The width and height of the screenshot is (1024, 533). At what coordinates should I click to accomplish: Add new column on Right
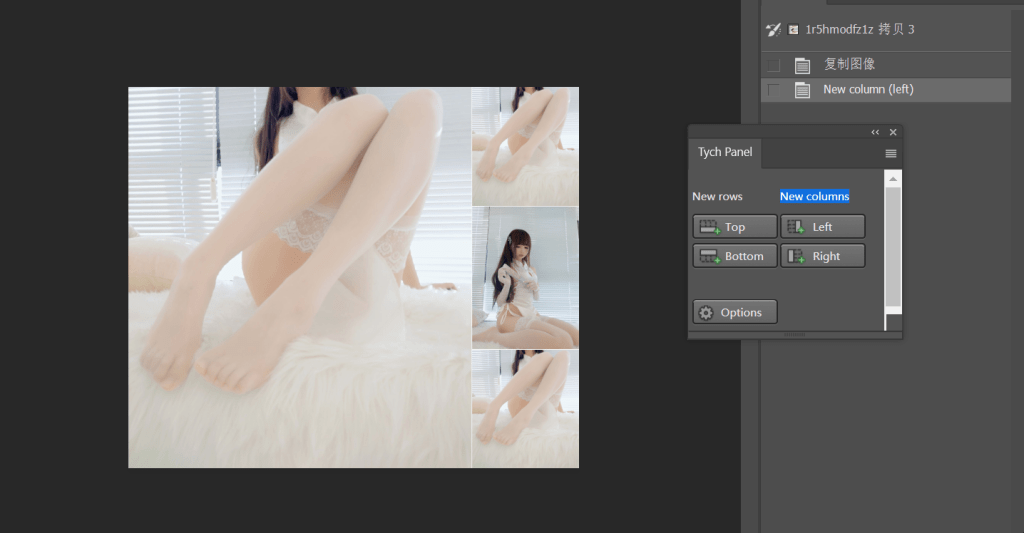pos(822,256)
